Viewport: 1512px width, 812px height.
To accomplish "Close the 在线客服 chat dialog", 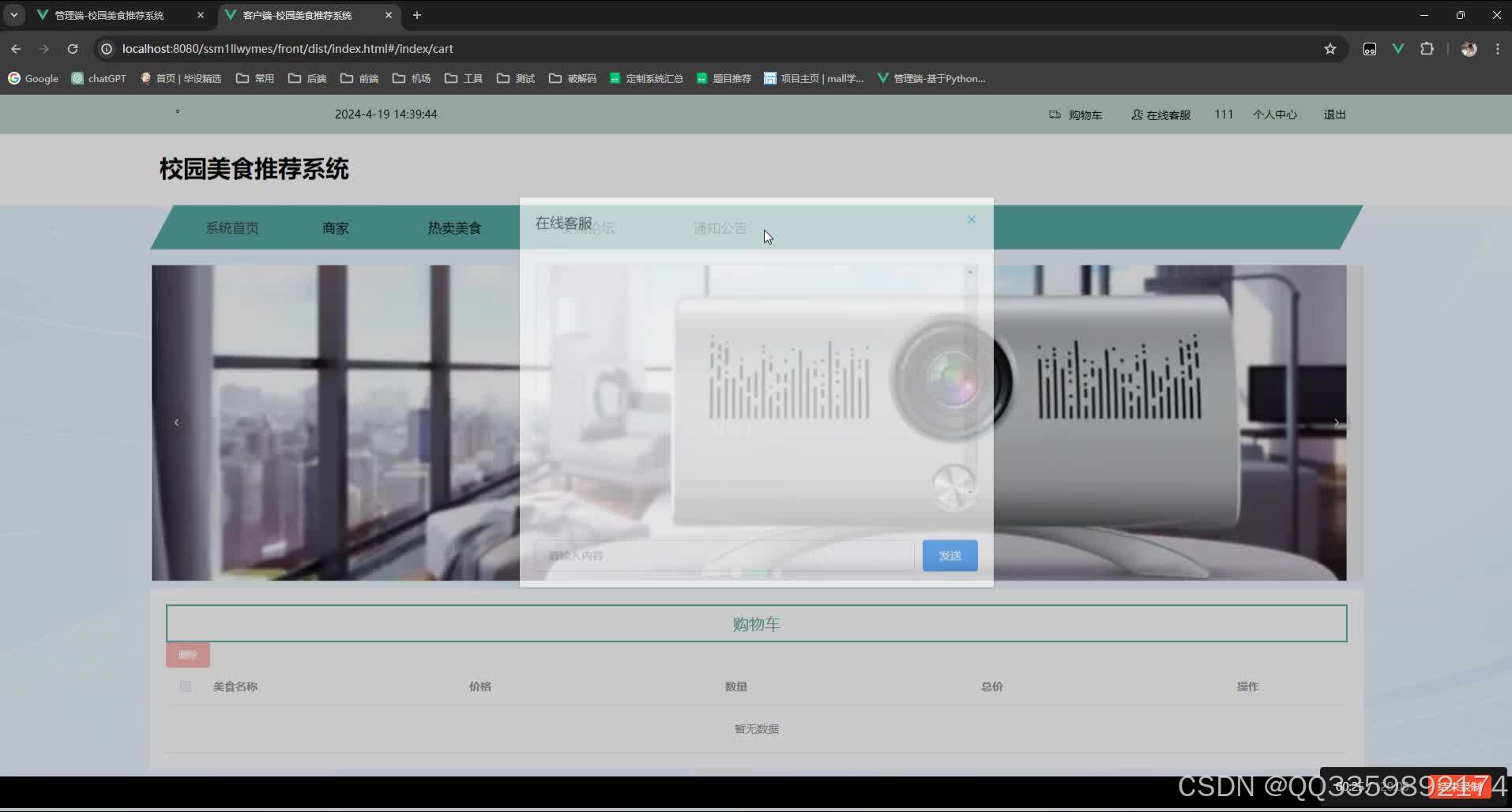I will point(971,220).
